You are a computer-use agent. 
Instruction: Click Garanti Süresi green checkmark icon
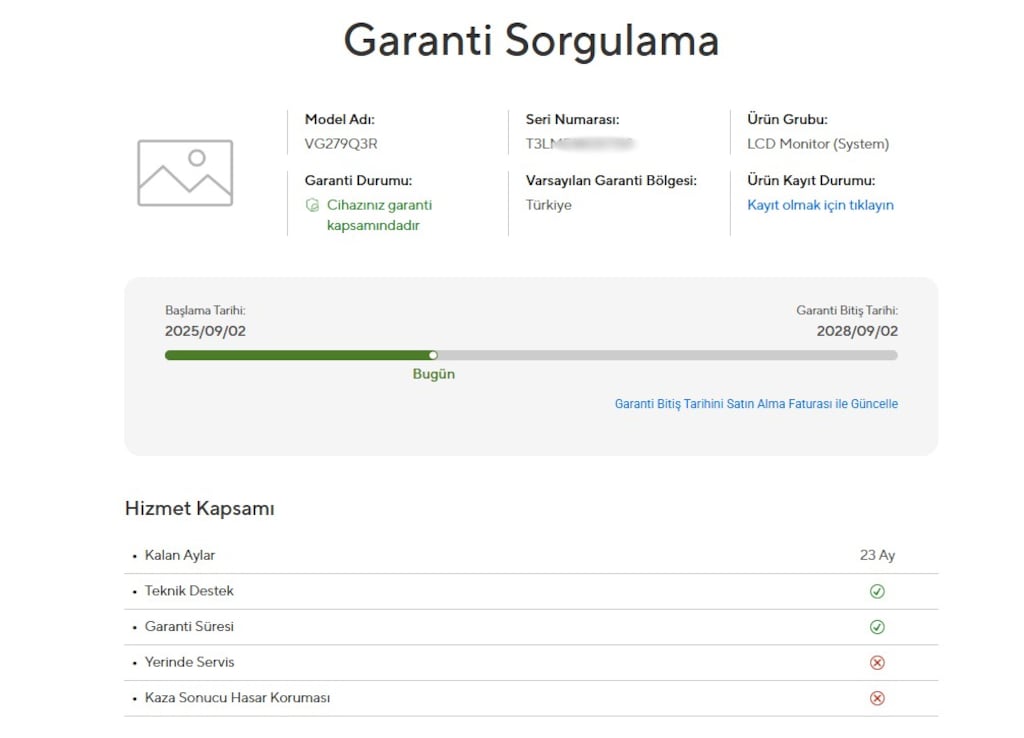877,627
